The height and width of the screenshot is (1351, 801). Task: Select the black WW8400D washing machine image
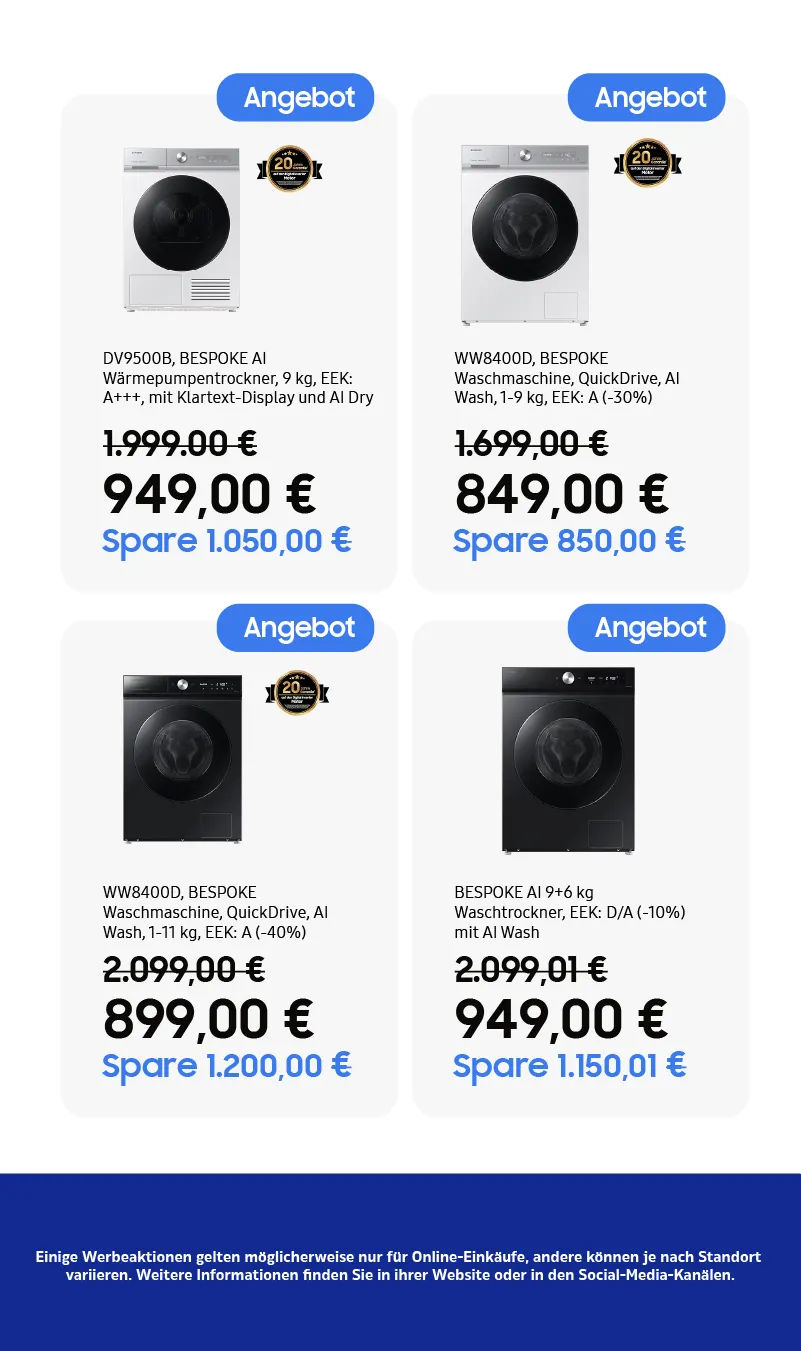tap(182, 759)
